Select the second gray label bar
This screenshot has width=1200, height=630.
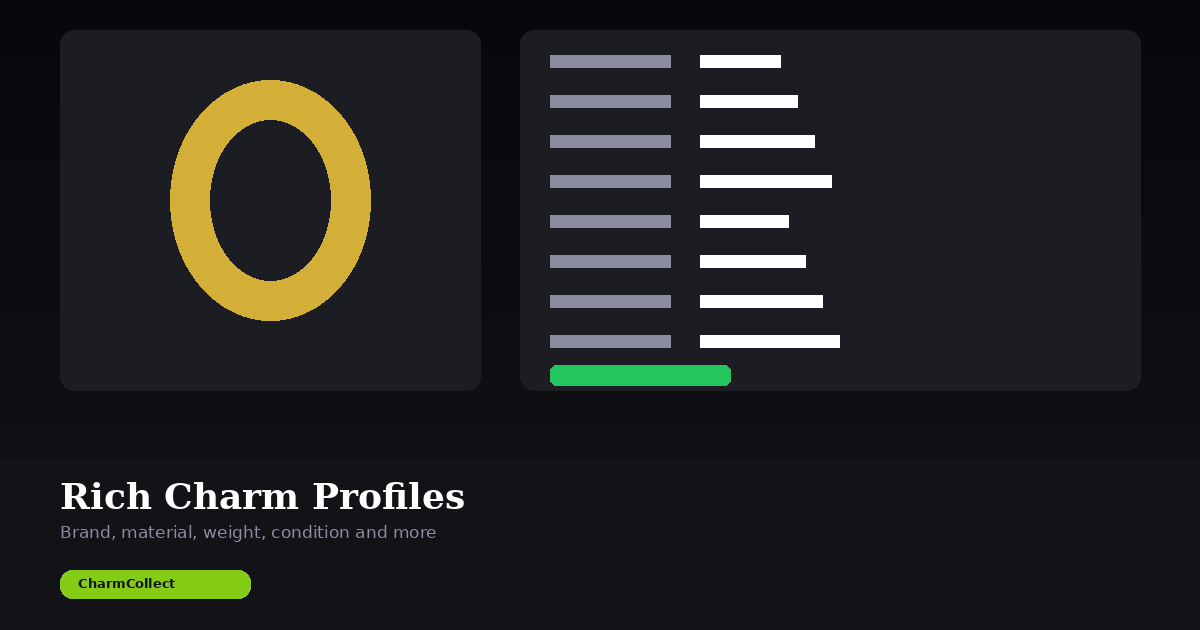(610, 101)
